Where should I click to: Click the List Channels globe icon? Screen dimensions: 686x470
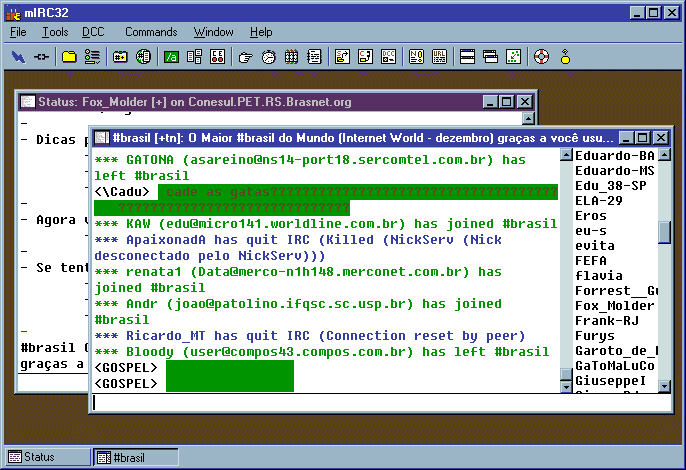tap(143, 57)
